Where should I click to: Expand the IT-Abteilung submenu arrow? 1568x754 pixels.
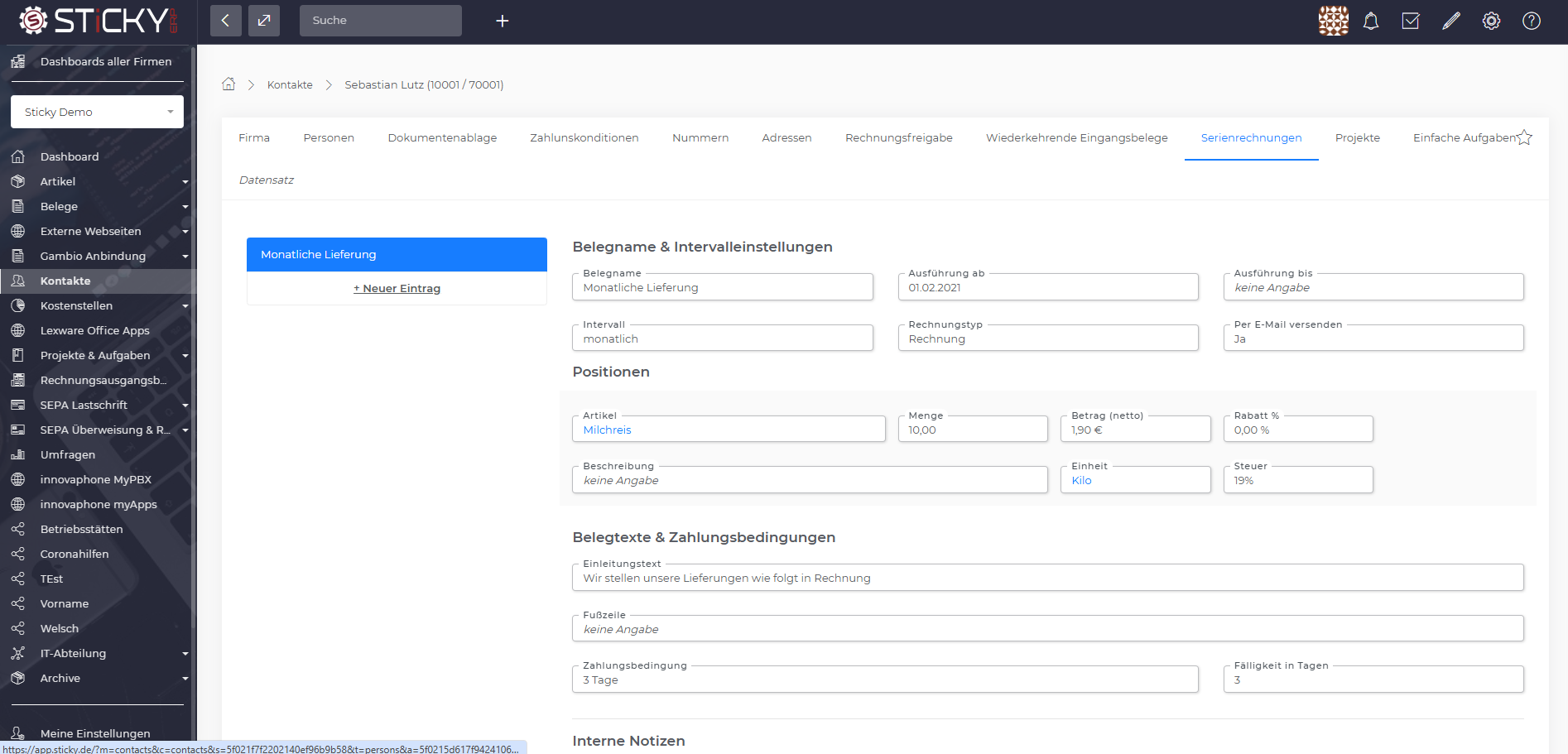pos(185,653)
